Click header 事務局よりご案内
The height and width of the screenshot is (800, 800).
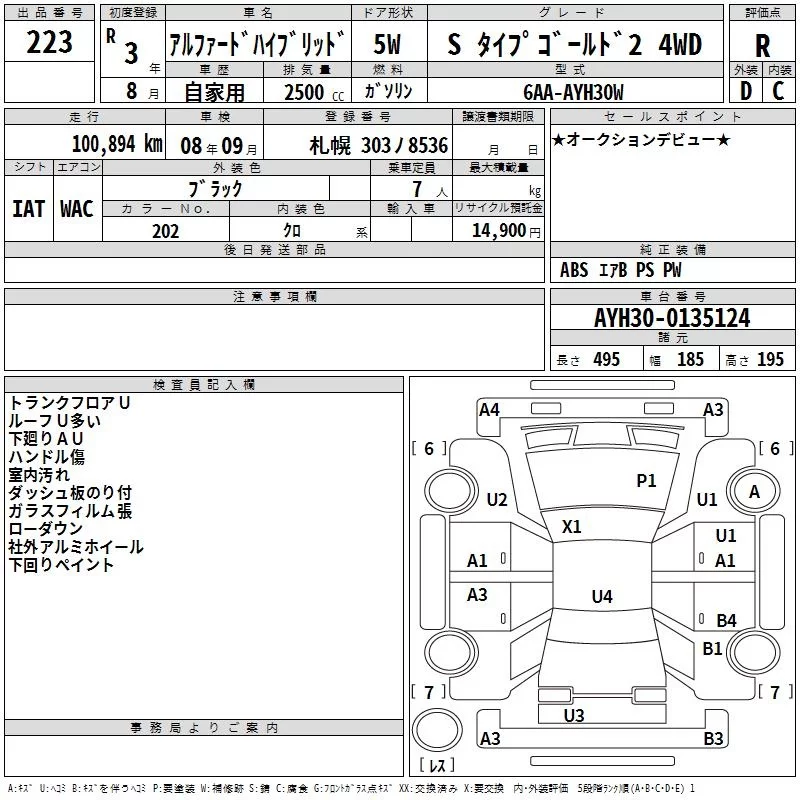point(204,728)
